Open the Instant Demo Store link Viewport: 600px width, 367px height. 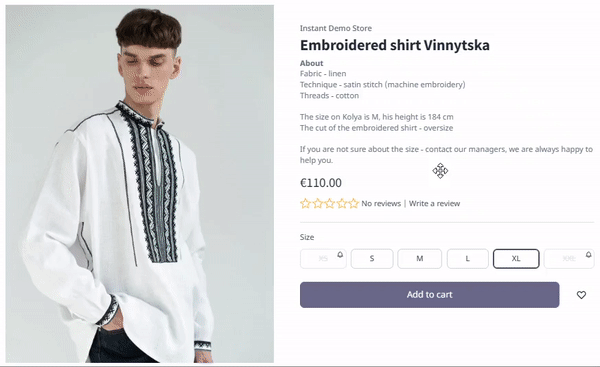tap(336, 28)
